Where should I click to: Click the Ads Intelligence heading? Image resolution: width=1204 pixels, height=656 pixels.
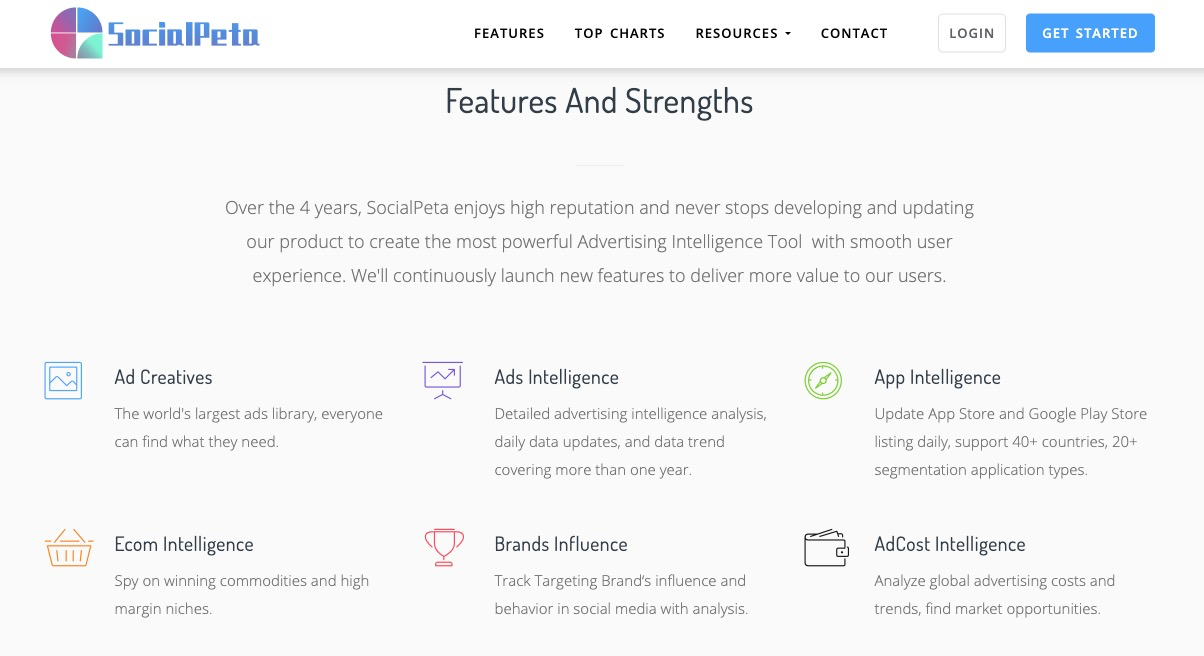tap(556, 377)
